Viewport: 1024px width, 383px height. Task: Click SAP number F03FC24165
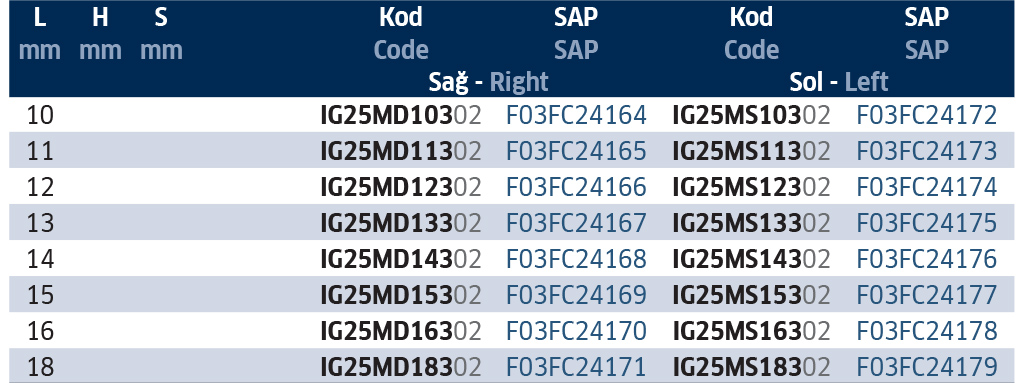(577, 152)
